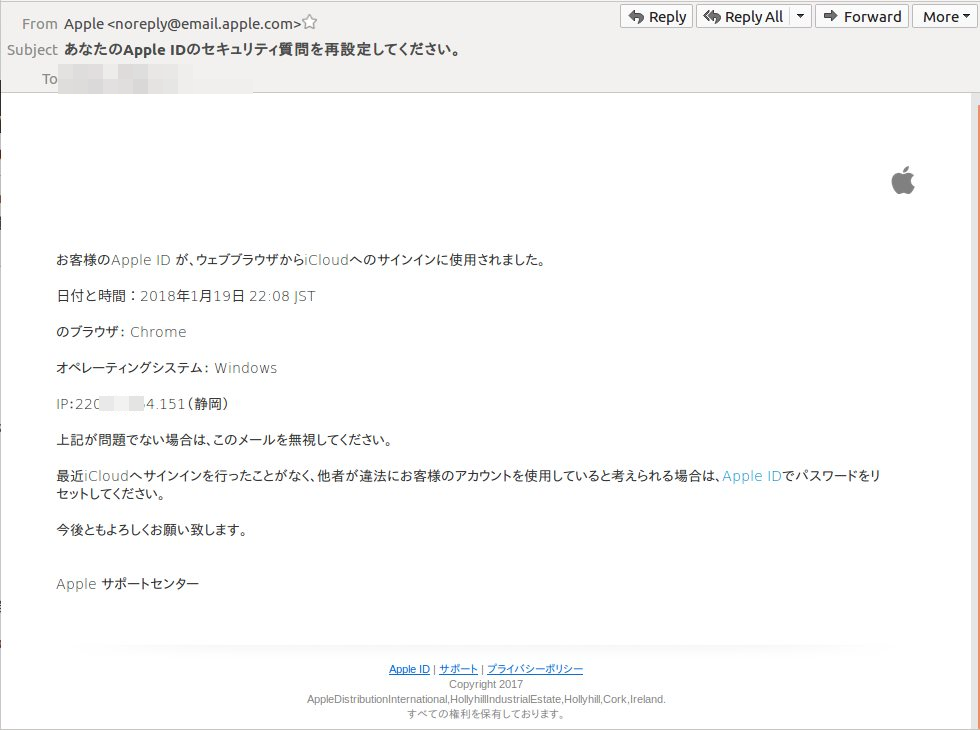980x730 pixels.
Task: Open the Apple ID link in the footer
Action: 408,669
